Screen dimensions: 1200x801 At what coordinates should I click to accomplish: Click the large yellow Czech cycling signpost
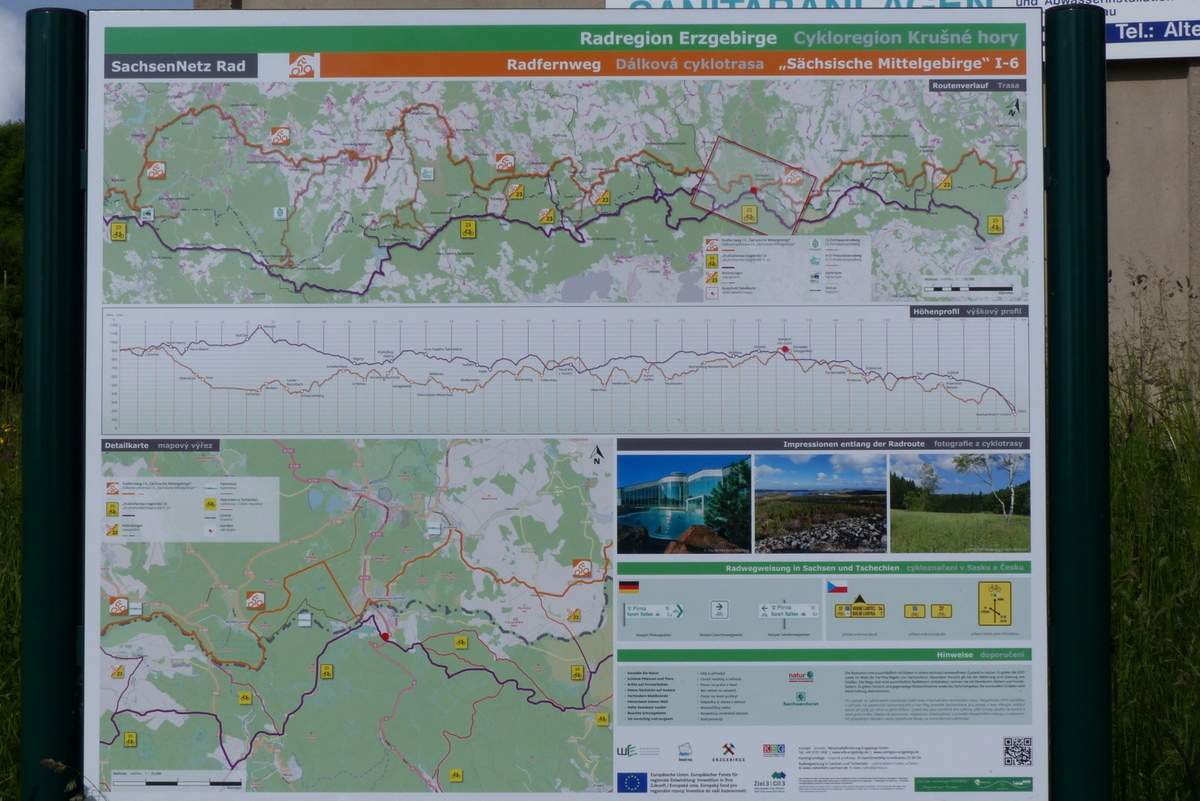coord(994,604)
